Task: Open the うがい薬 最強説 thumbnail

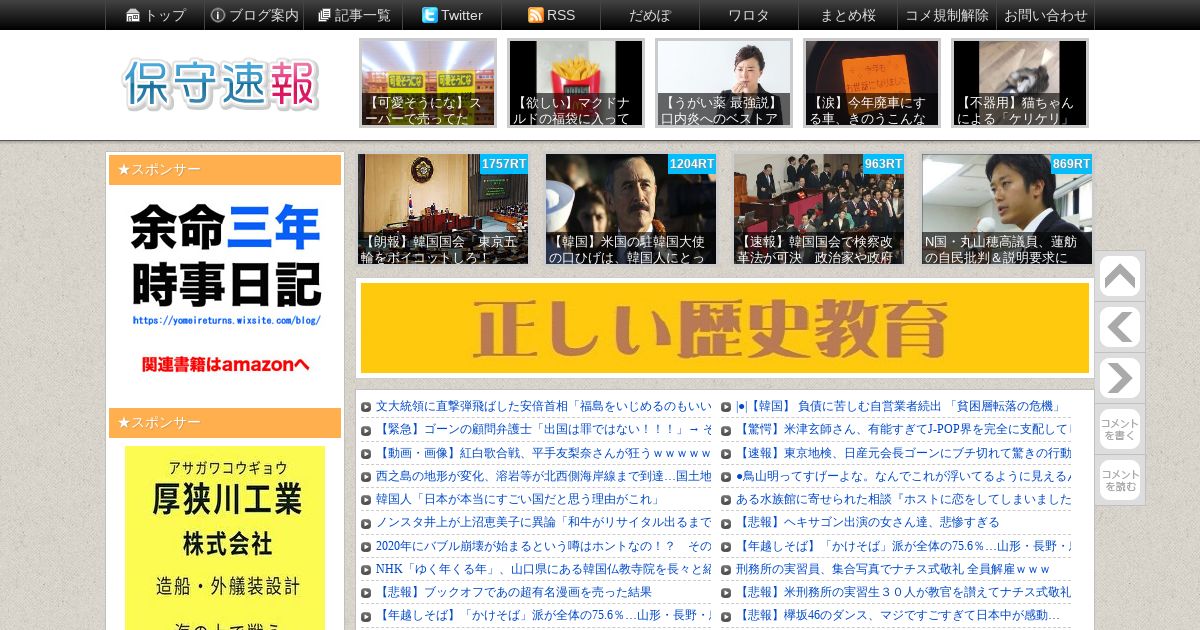Action: click(x=724, y=83)
